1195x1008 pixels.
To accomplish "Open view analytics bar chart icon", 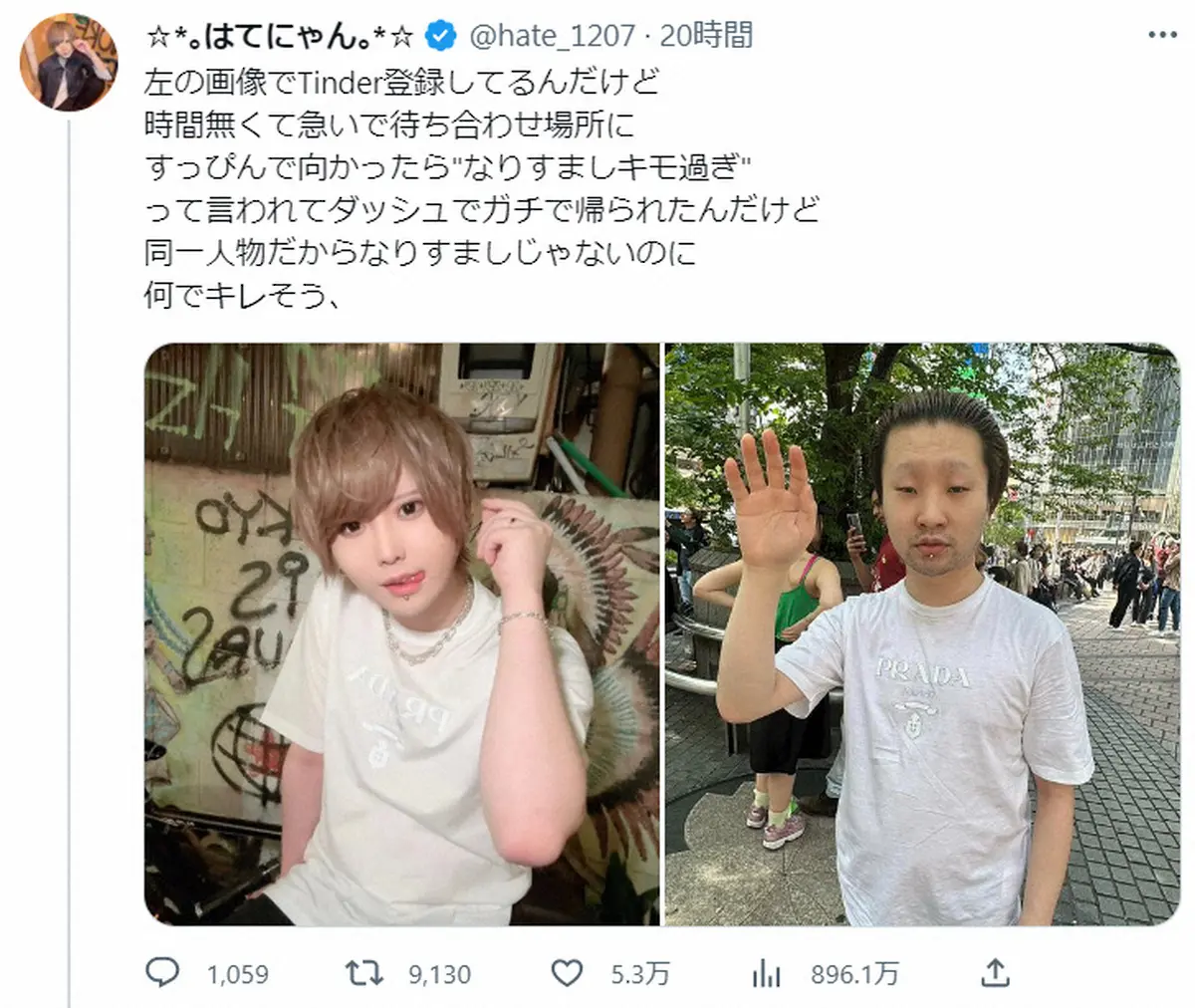I will coord(767,973).
